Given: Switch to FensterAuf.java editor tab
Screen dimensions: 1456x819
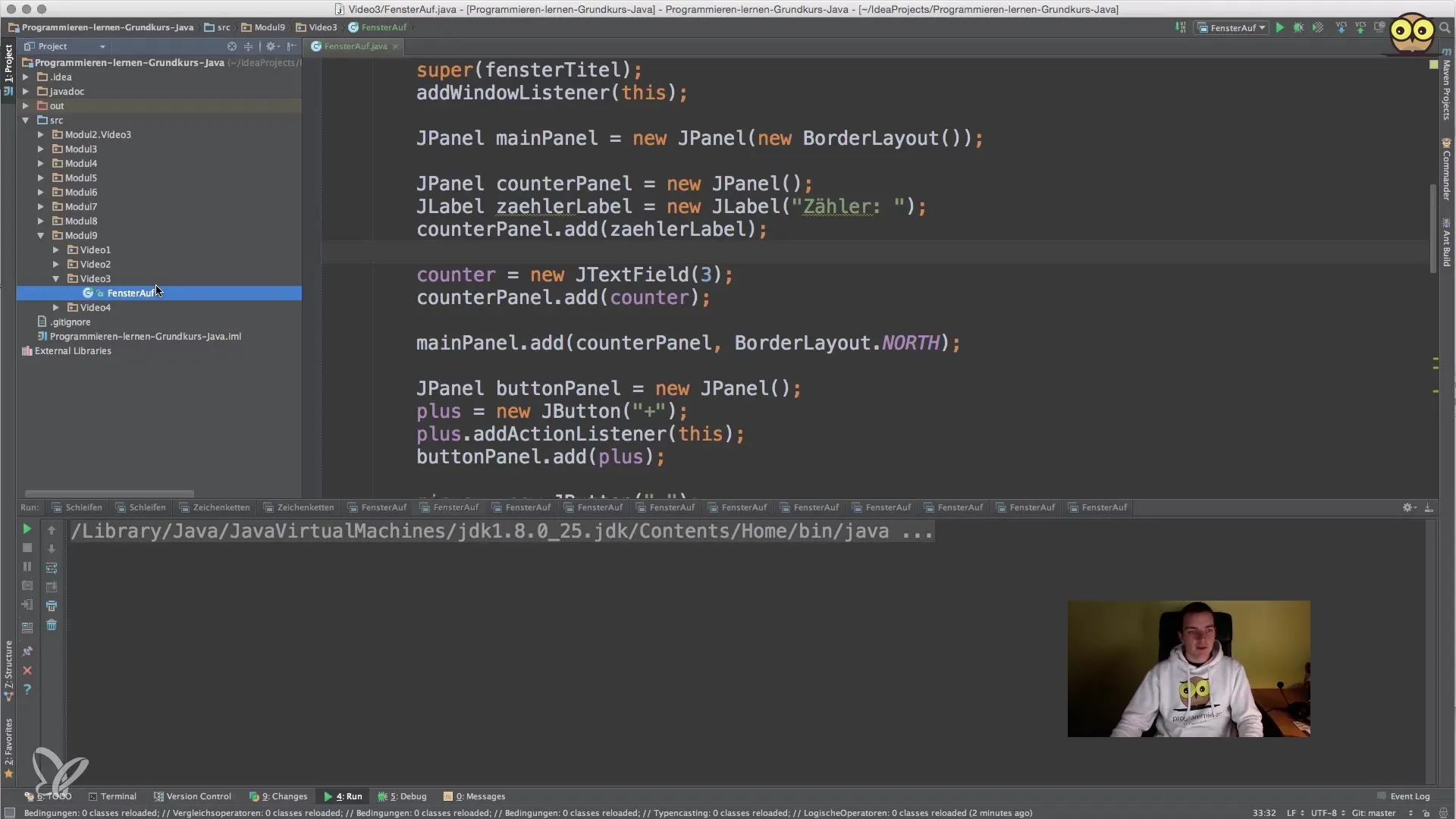Looking at the screenshot, I should (x=355, y=46).
